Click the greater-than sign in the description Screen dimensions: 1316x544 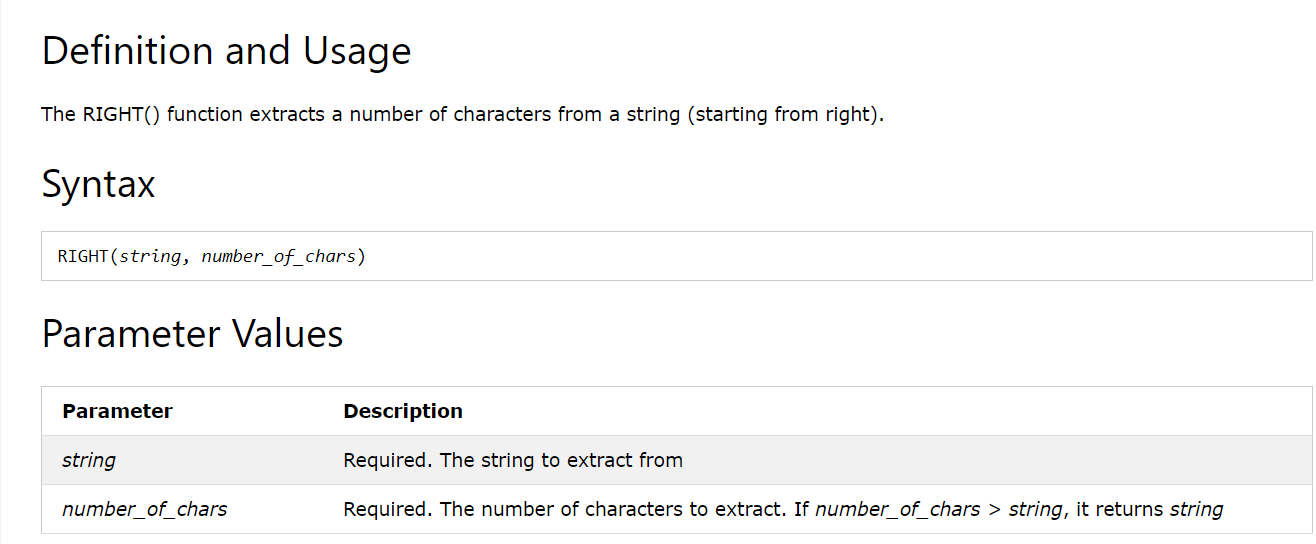click(994, 510)
